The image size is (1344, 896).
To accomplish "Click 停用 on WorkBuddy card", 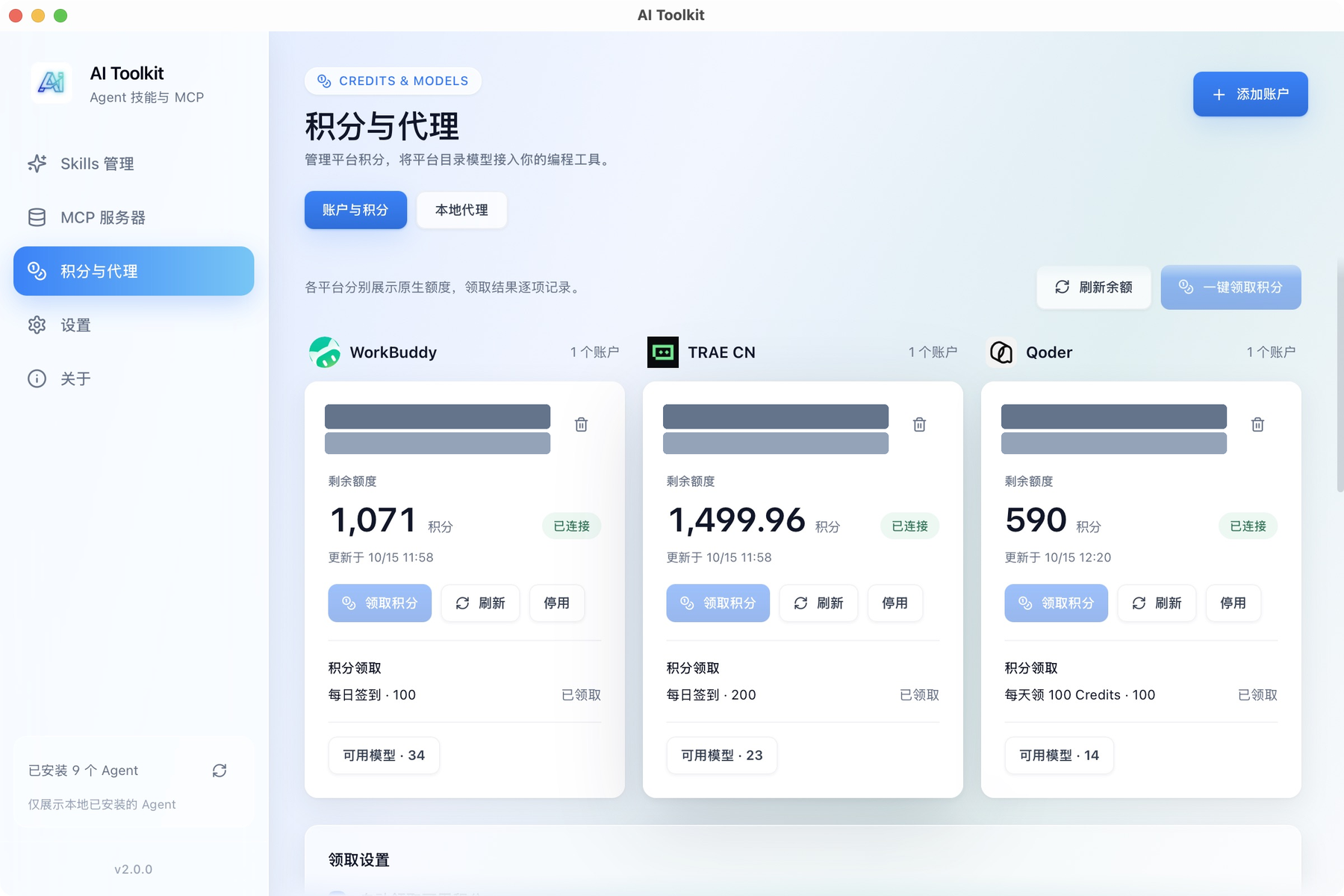I will coord(557,603).
